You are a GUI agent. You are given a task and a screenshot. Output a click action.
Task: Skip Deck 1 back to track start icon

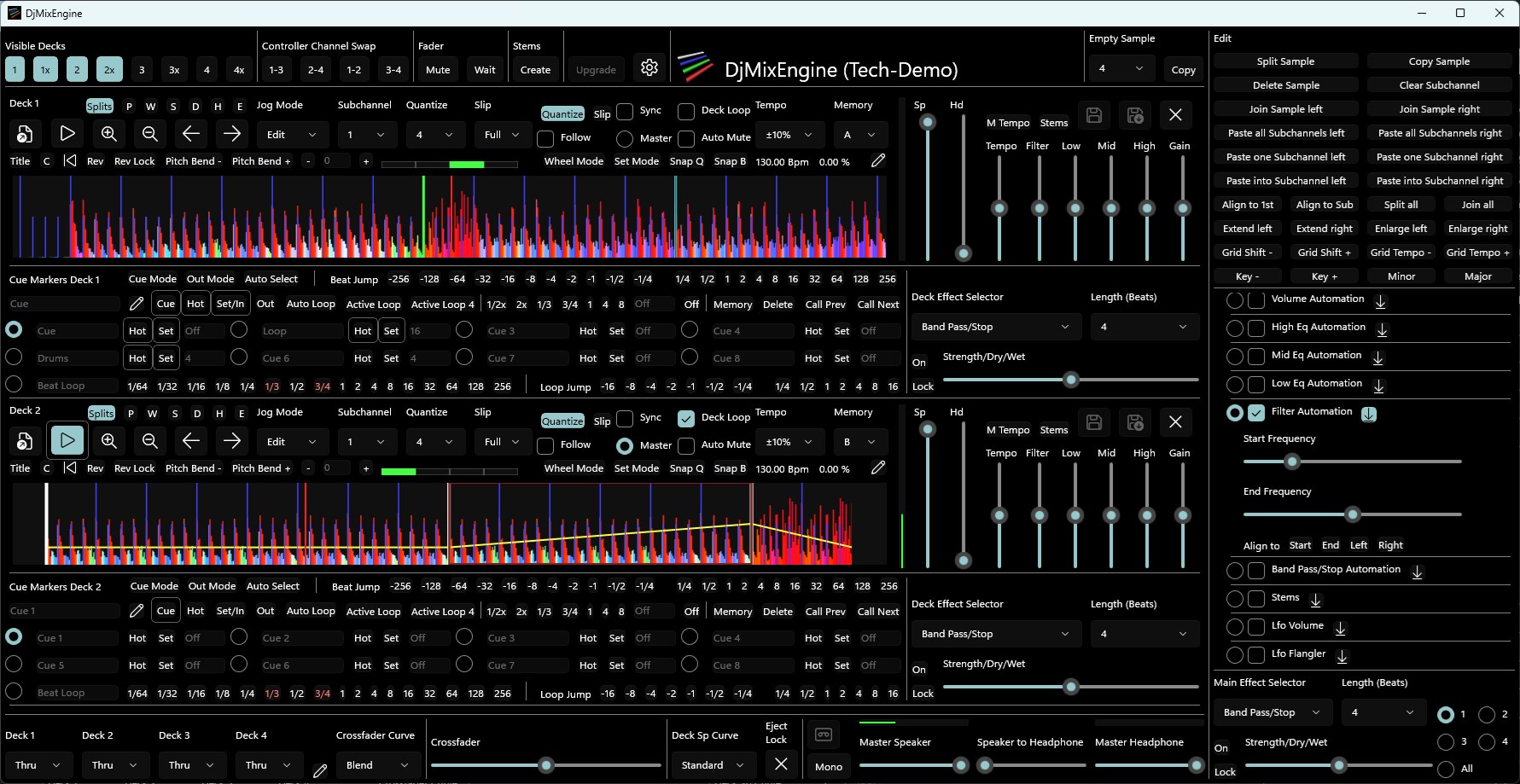[x=71, y=160]
